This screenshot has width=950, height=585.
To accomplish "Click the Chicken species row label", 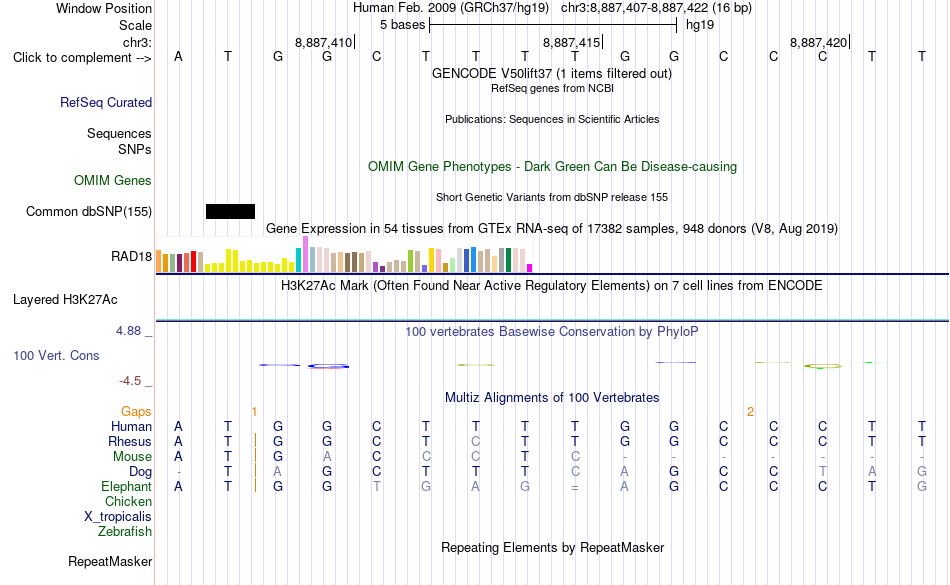I will coord(128,501).
